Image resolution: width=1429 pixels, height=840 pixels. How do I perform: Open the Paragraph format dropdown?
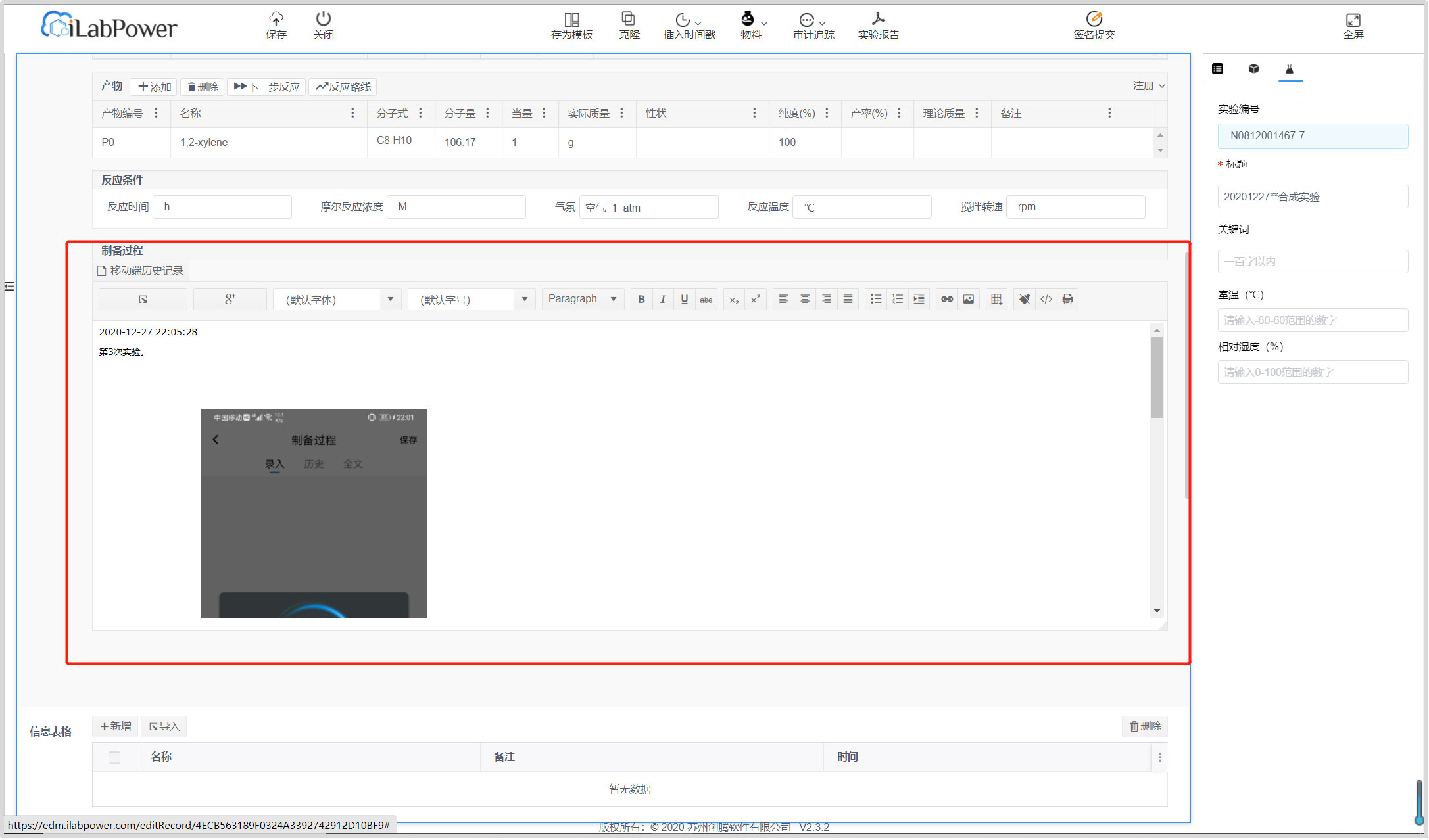pos(583,299)
